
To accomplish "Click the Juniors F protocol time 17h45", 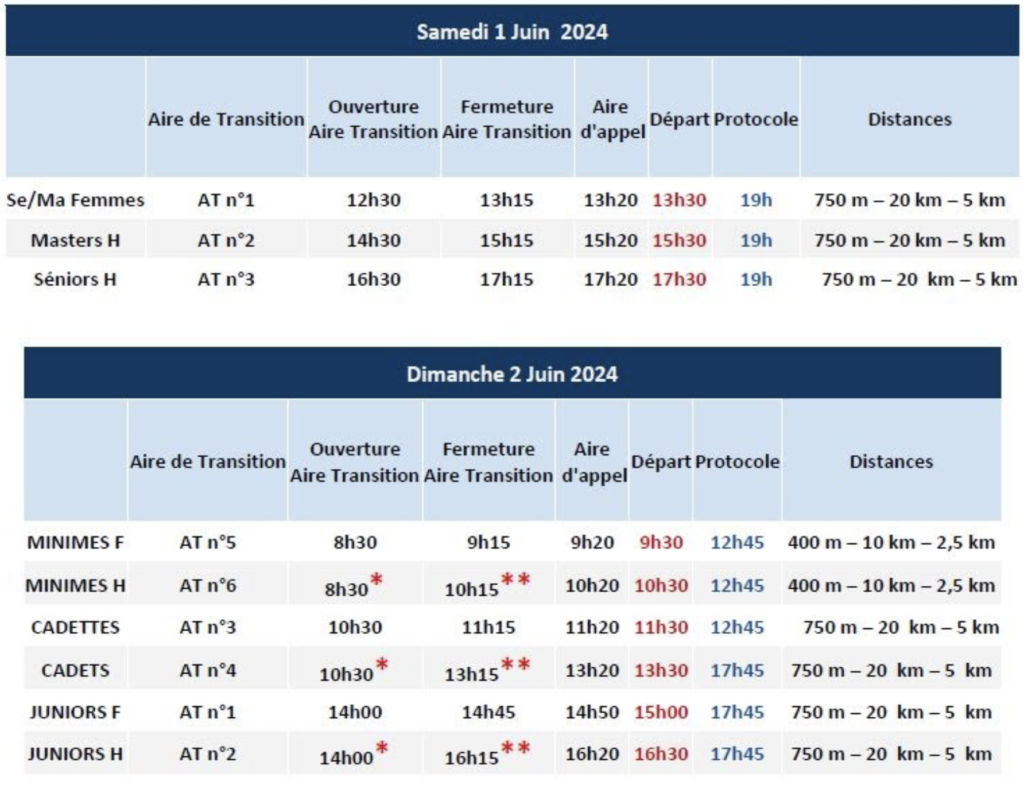I will pyautogui.click(x=737, y=713).
